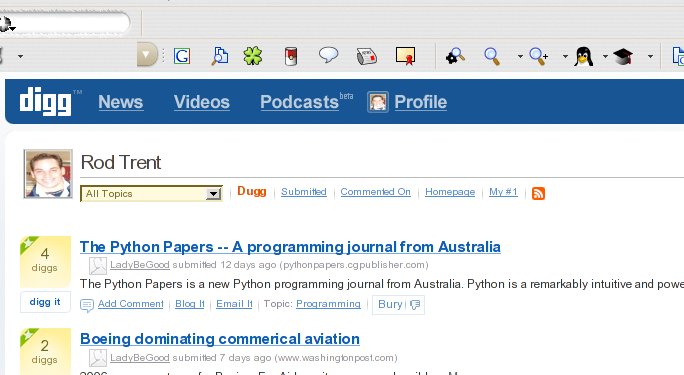The image size is (684, 375).
Task: Click Add Comment on Python Papers story
Action: [x=130, y=304]
